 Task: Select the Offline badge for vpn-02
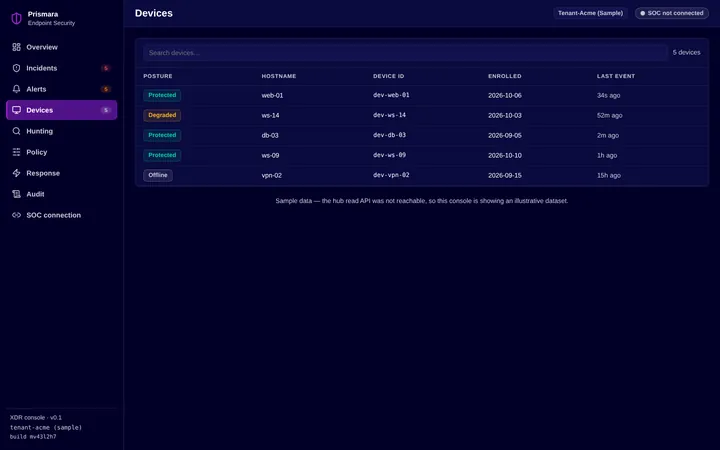click(x=158, y=175)
